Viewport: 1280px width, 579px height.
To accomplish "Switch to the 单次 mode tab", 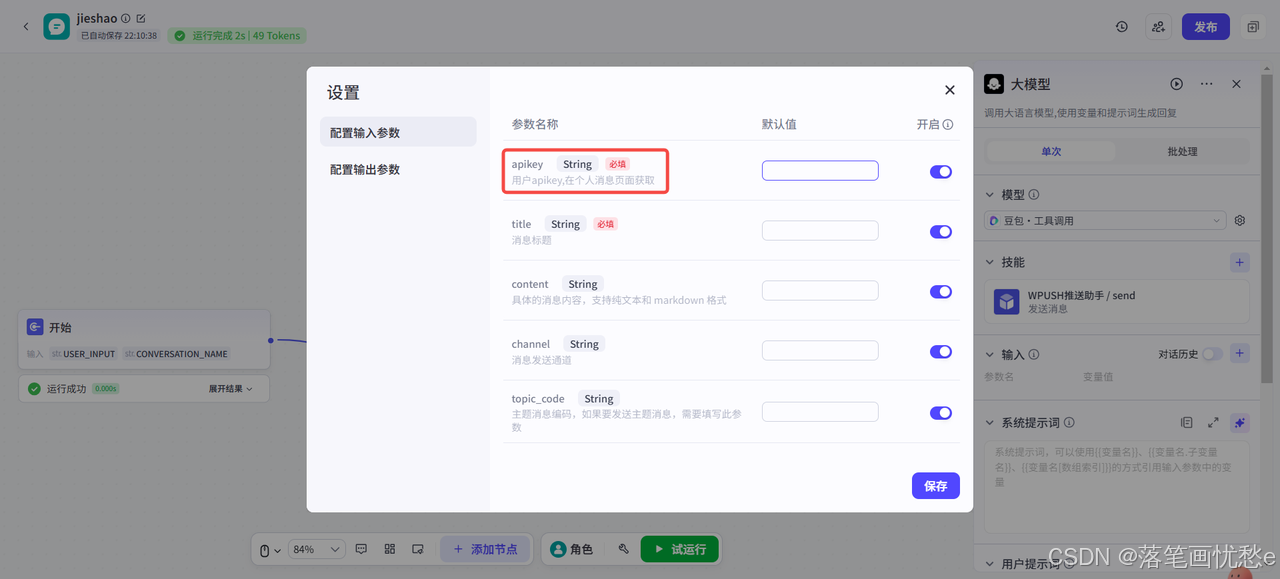I will (x=1051, y=151).
